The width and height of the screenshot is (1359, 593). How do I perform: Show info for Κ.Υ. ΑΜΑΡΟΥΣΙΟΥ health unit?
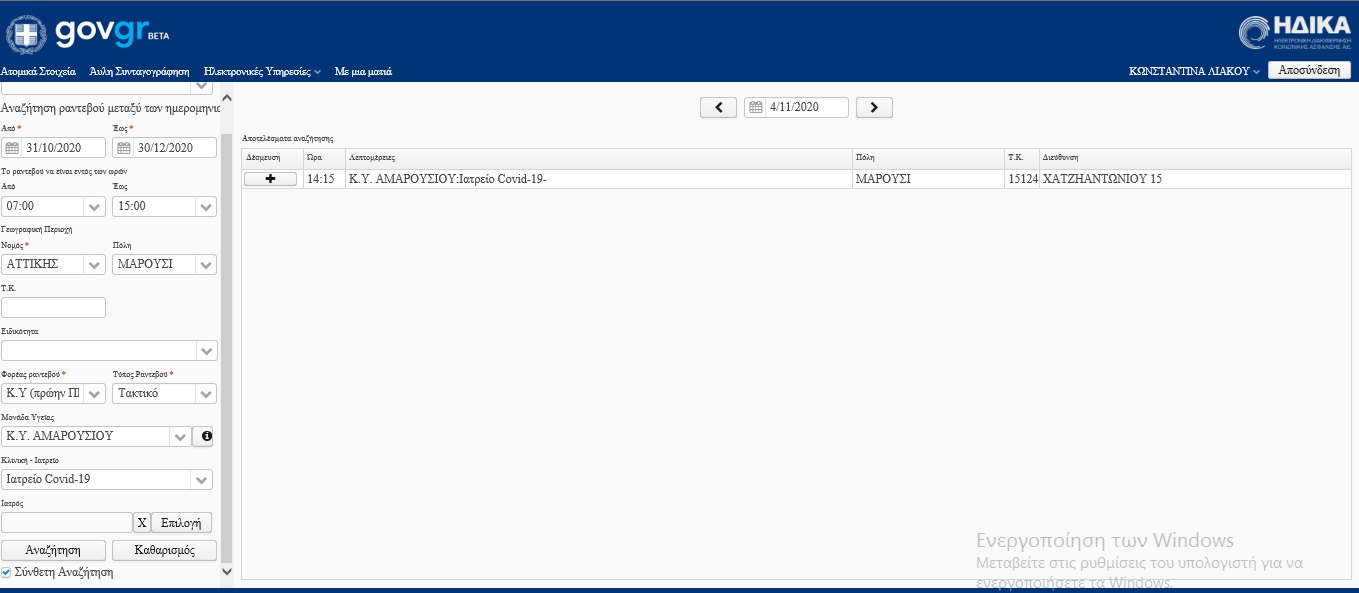click(x=202, y=436)
